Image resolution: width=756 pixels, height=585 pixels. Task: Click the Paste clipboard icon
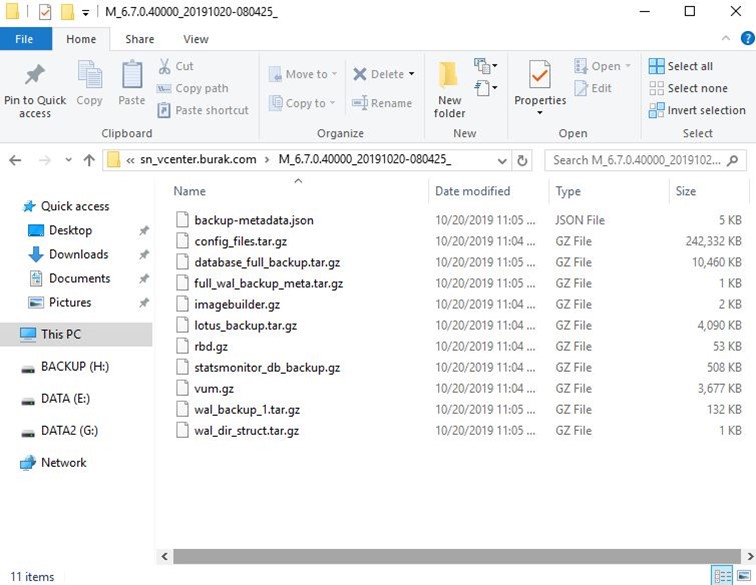132,75
